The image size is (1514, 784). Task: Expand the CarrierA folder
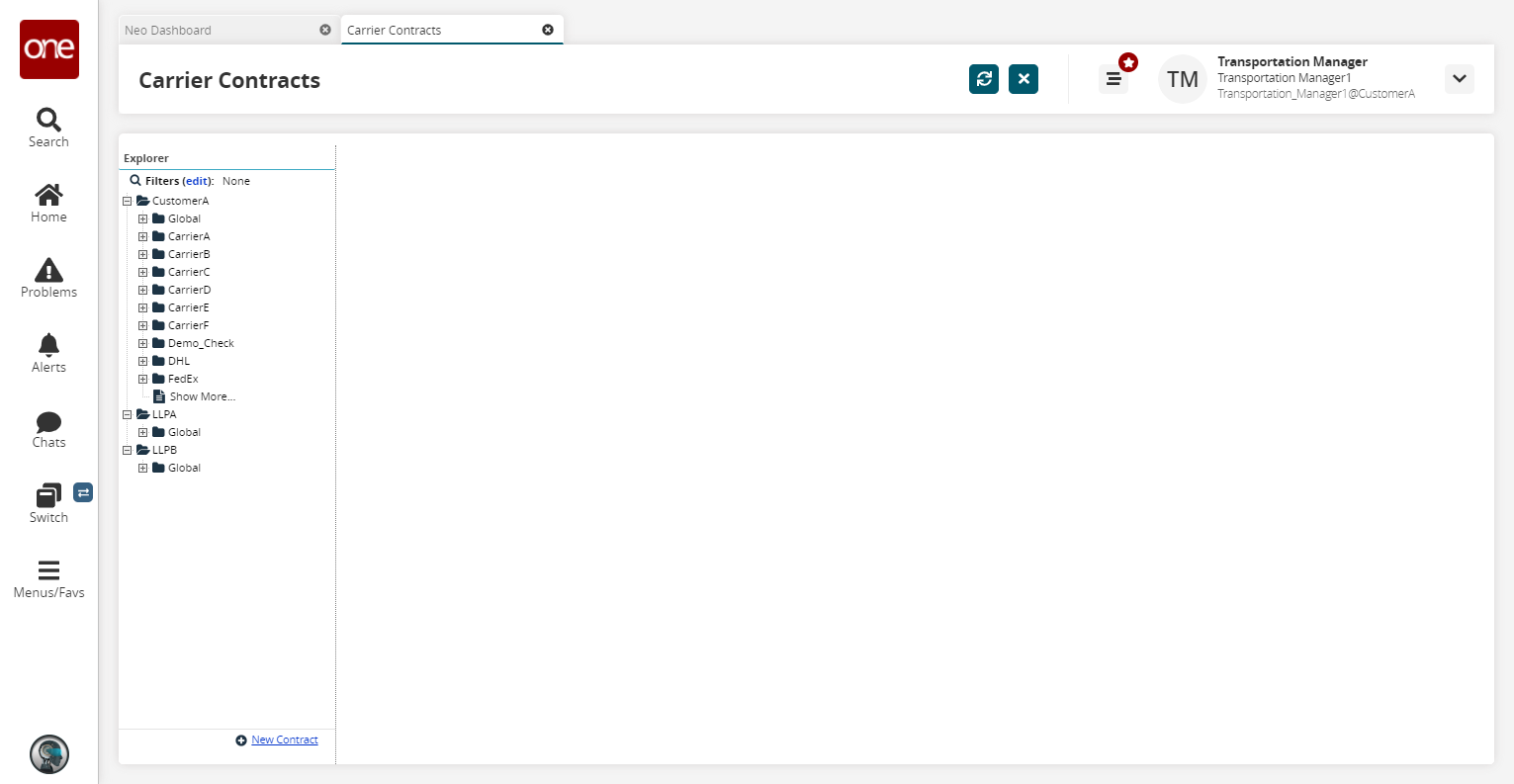(x=143, y=236)
